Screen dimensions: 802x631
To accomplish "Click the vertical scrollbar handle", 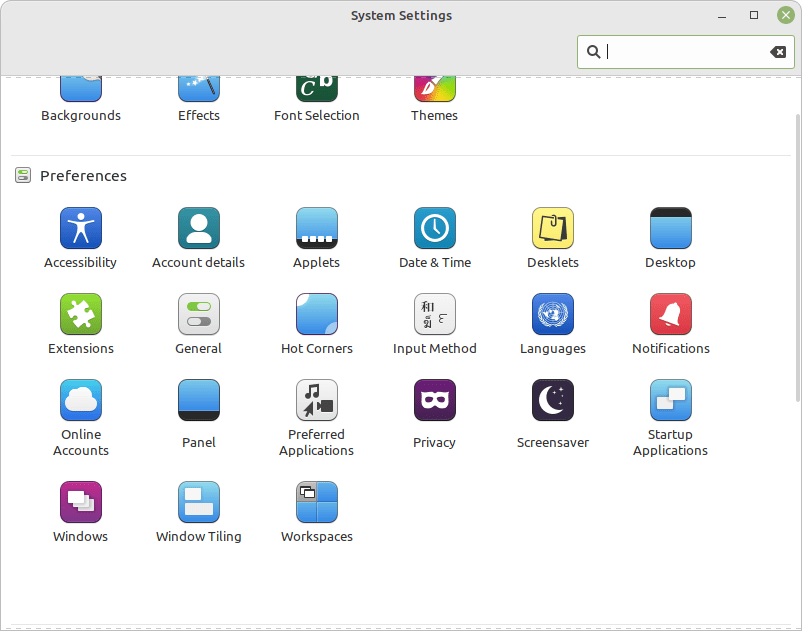I will [x=798, y=258].
